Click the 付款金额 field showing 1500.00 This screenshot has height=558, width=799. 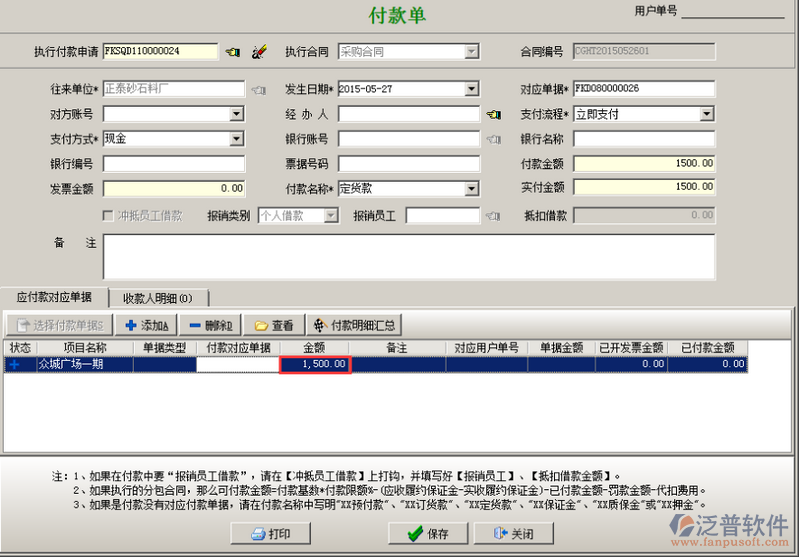644,164
